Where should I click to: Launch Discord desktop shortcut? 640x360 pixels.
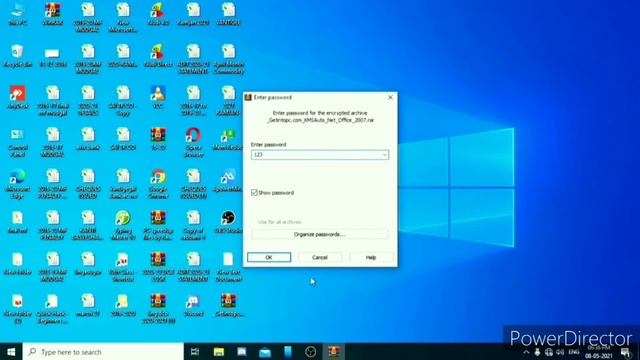193,306
